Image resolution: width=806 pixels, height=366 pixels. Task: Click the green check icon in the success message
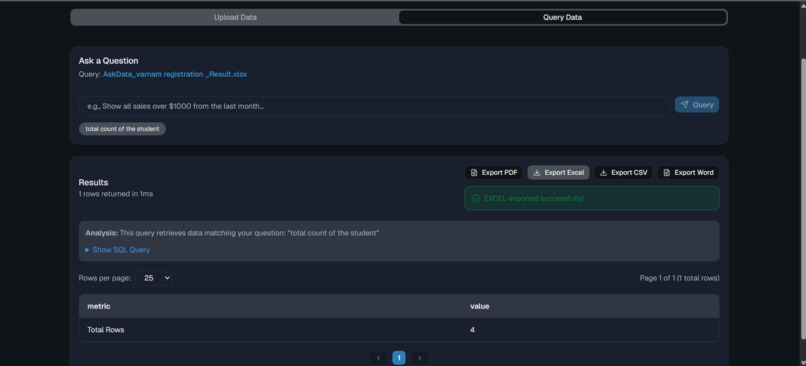pos(475,198)
